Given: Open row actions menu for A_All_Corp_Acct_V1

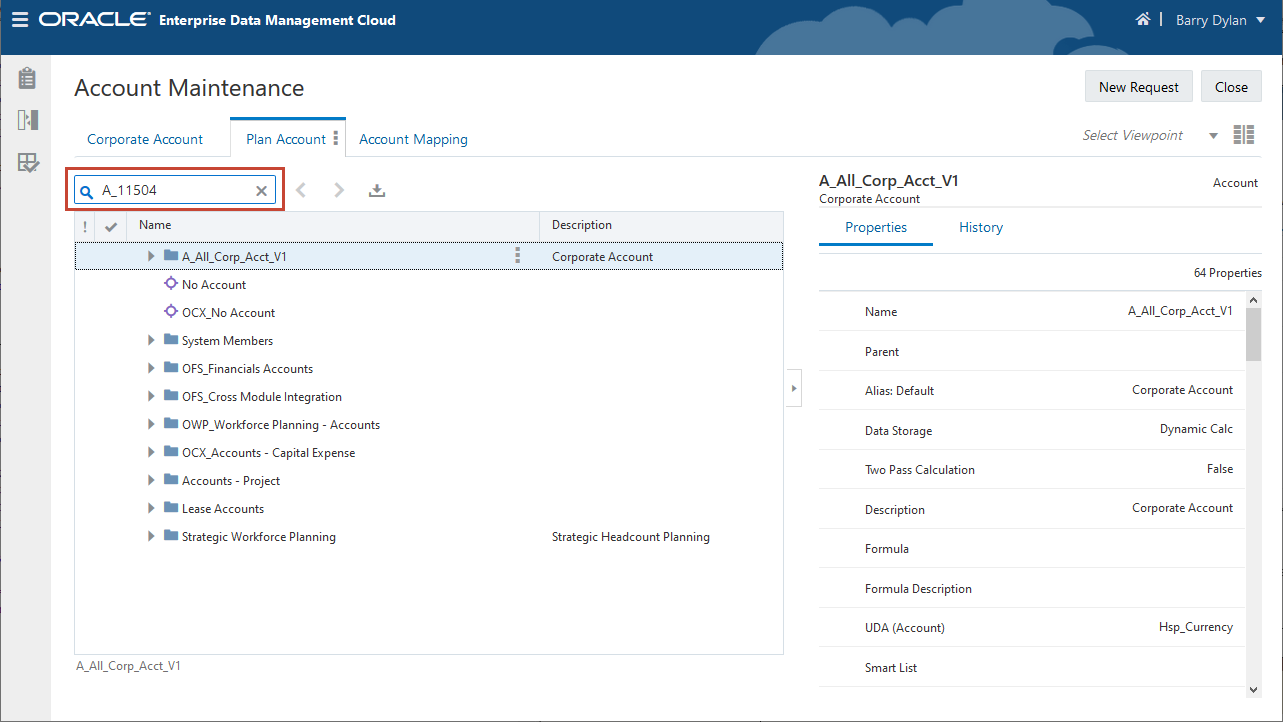Looking at the screenshot, I should (x=517, y=256).
